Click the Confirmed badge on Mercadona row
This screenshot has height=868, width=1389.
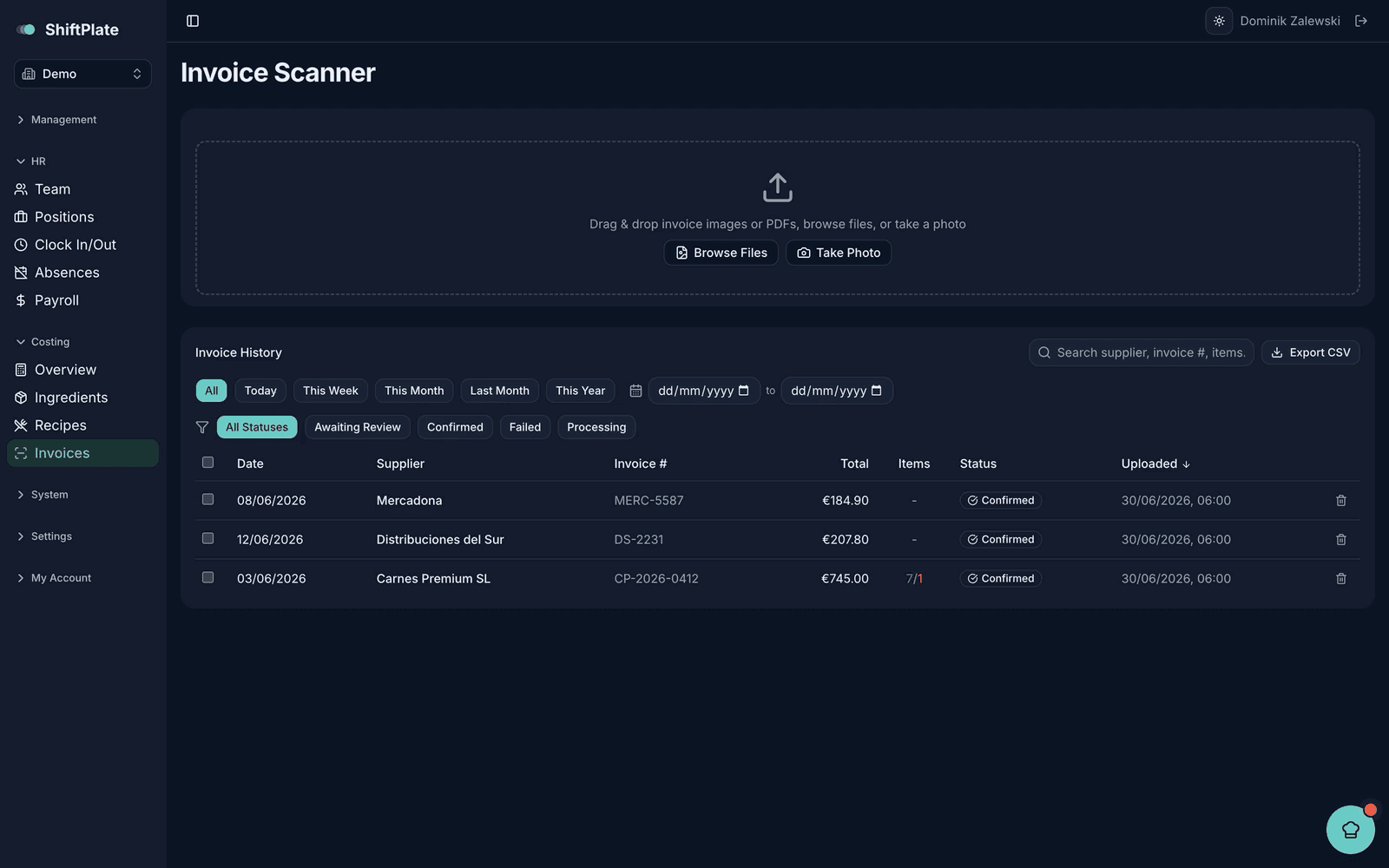pyautogui.click(x=1001, y=501)
